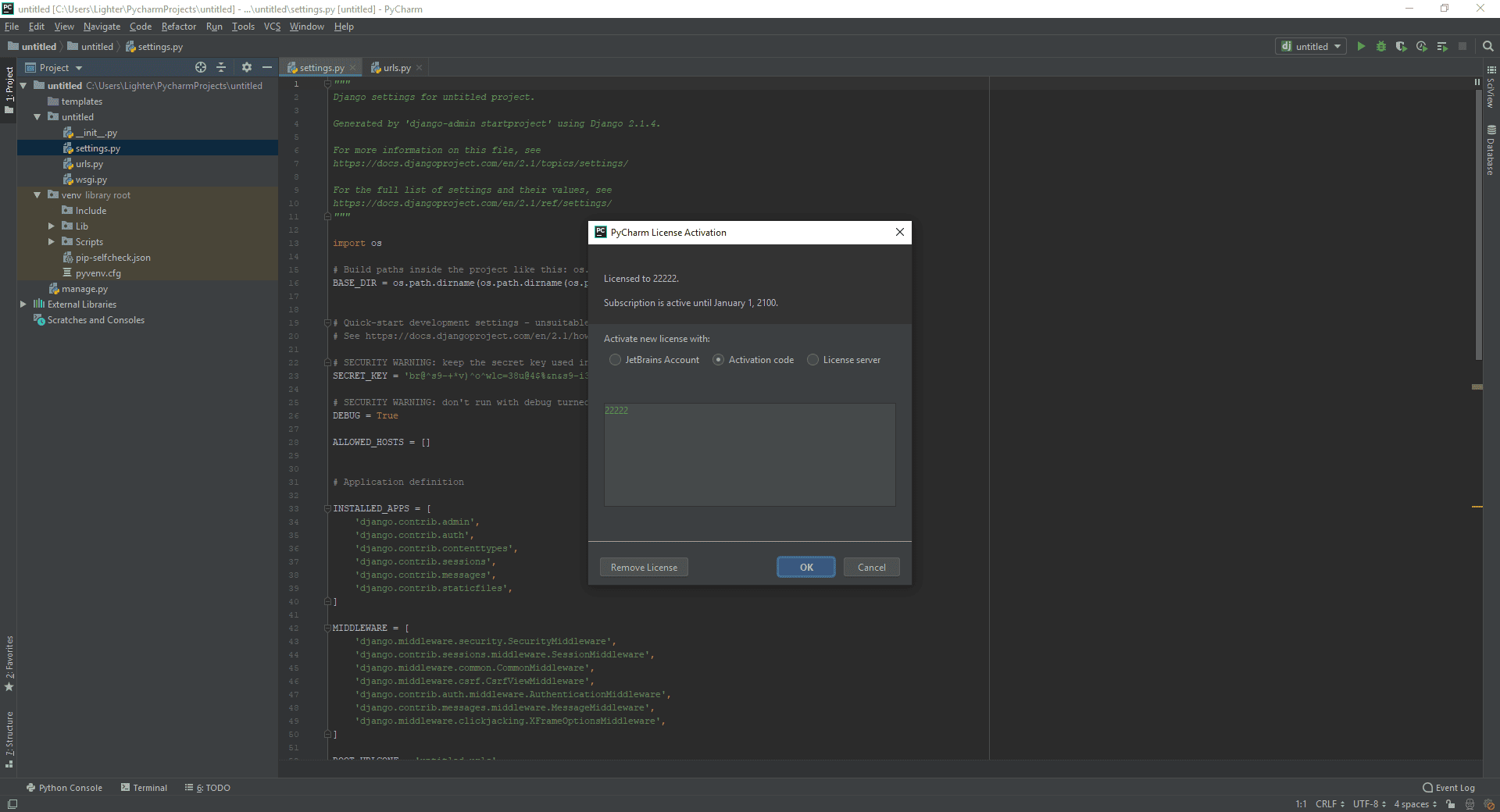Open the Structure tool window
This screenshot has height=812, width=1500.
pos(9,739)
